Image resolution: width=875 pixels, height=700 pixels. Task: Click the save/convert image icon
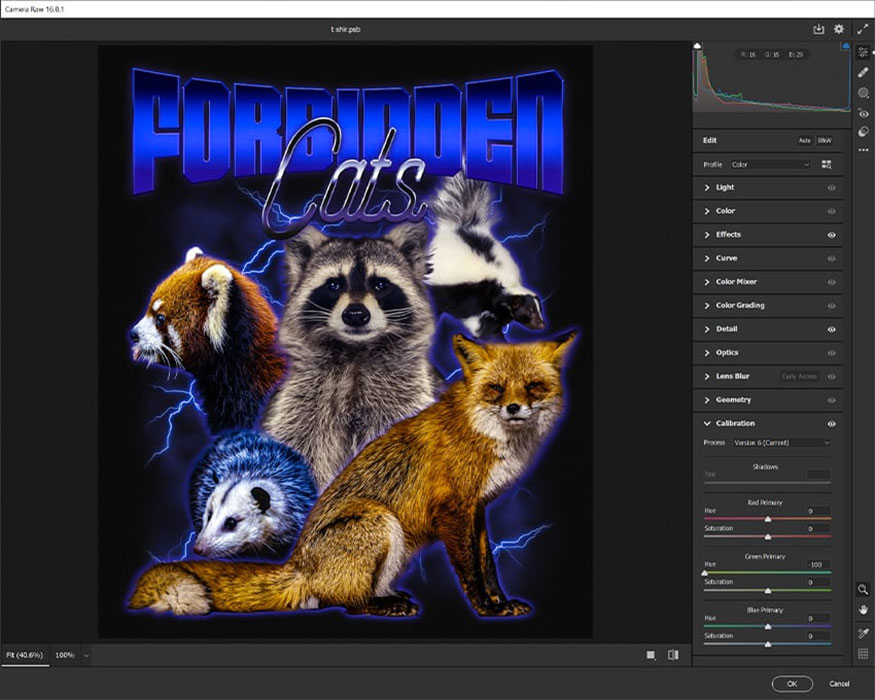point(818,30)
